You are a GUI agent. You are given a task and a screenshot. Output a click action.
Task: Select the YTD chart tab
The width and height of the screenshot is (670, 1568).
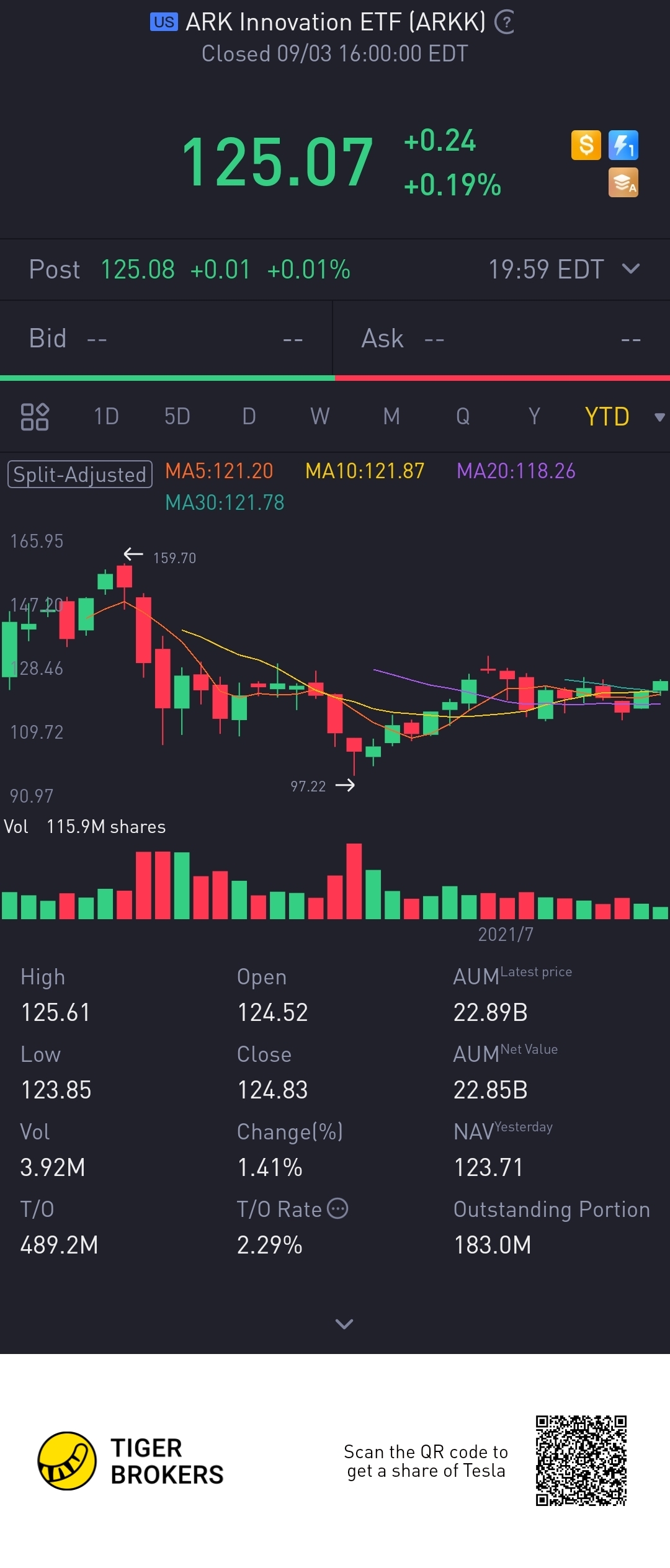(607, 417)
